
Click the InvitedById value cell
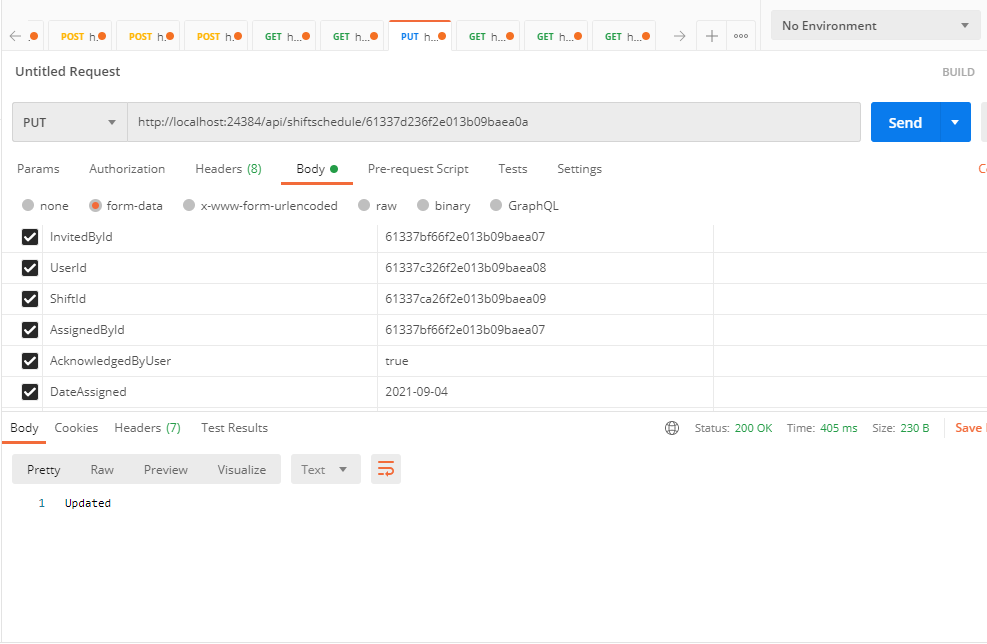coord(545,237)
